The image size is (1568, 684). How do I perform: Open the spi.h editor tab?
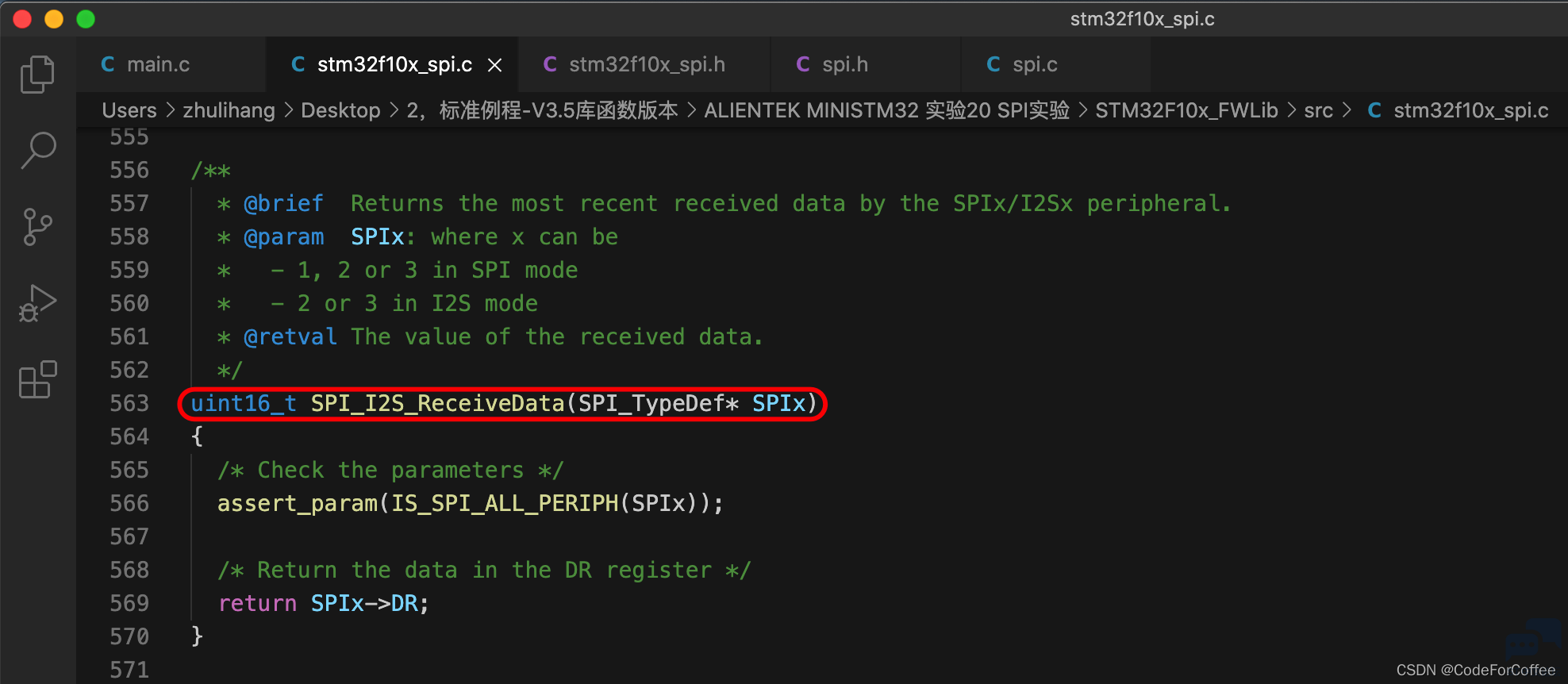[865, 64]
